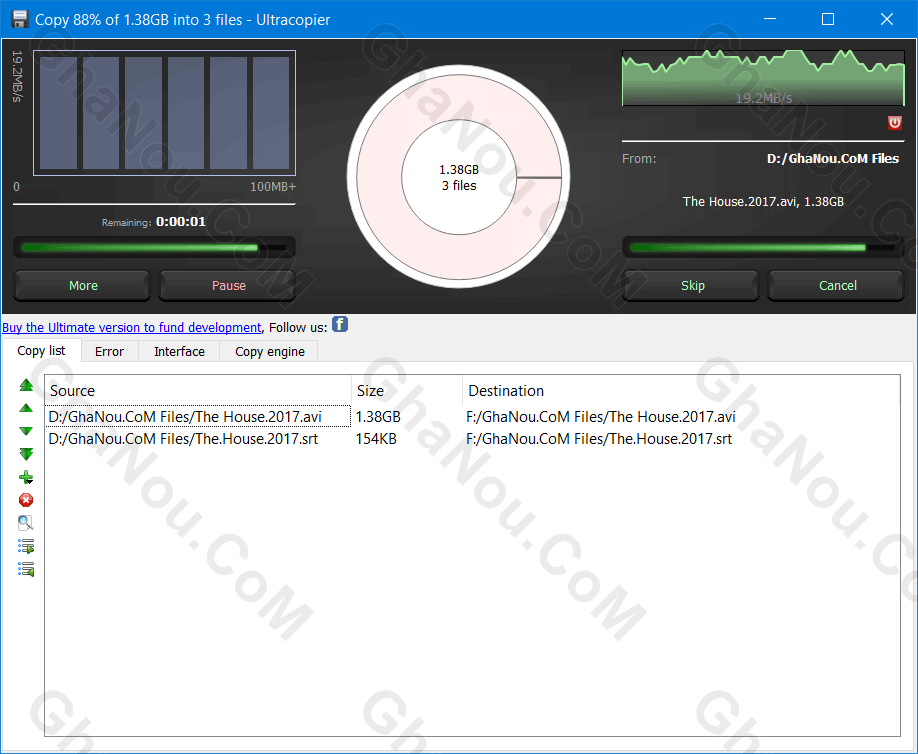918x754 pixels.
Task: Click the circular 1.38GB progress ring
Action: click(459, 177)
